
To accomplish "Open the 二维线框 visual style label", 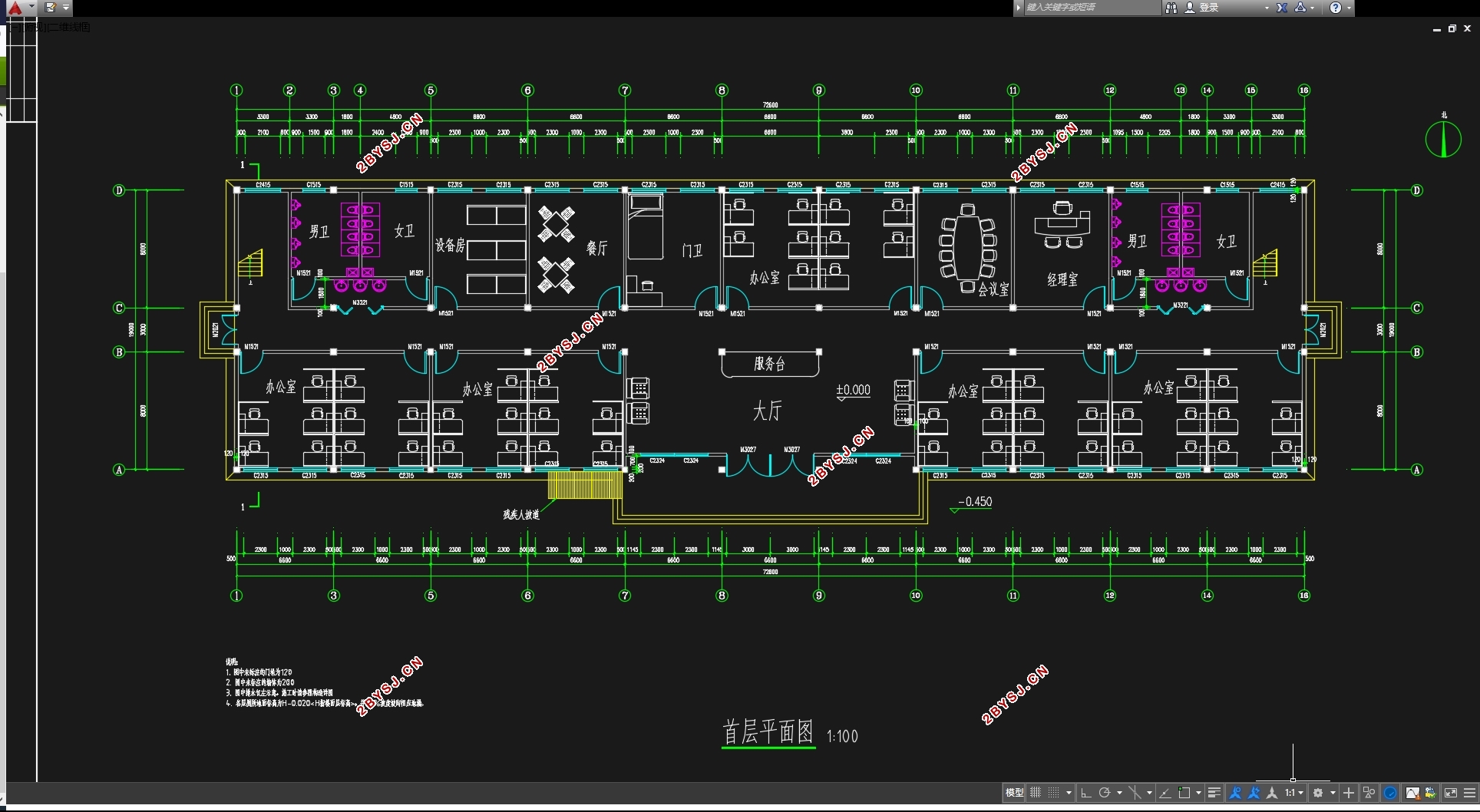I will pos(69,27).
